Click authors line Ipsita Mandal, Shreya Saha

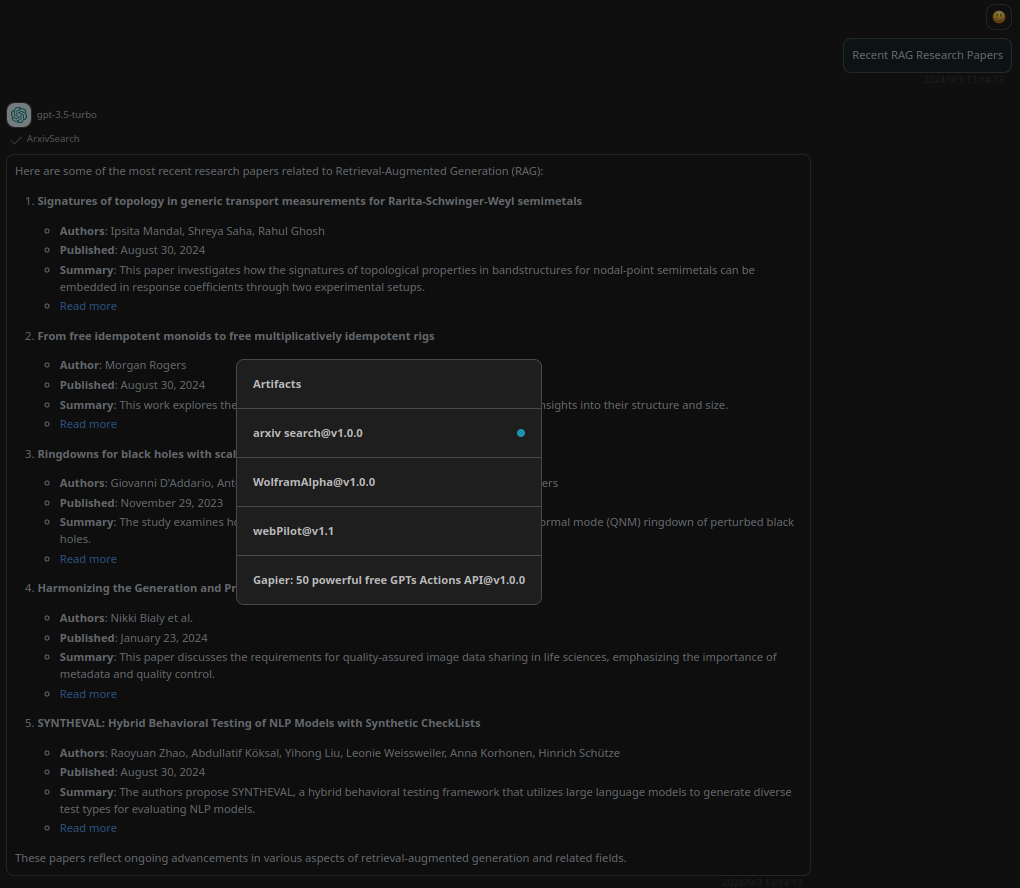click(192, 231)
